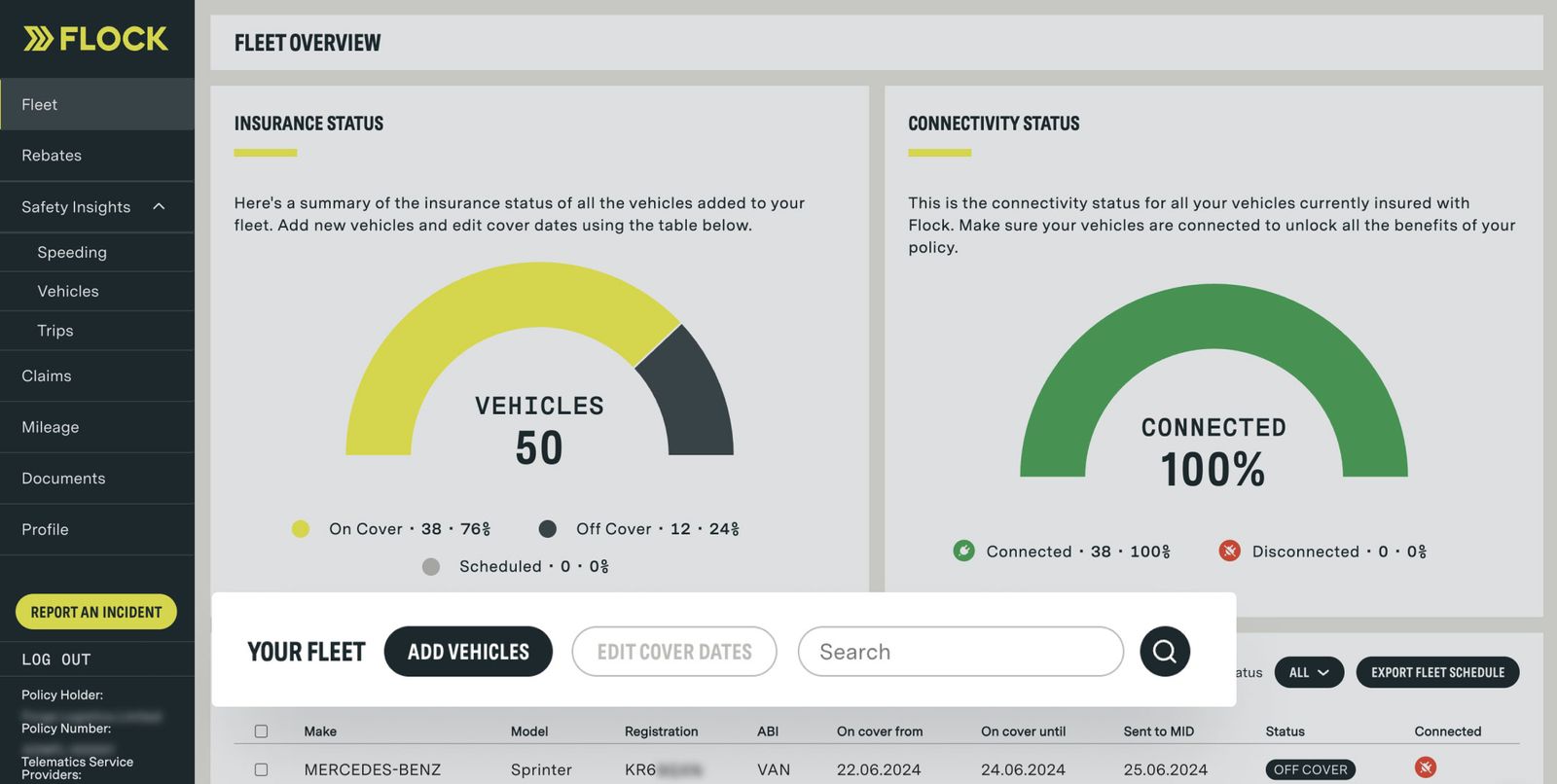
Task: Click the Model column header
Action: coord(529,731)
